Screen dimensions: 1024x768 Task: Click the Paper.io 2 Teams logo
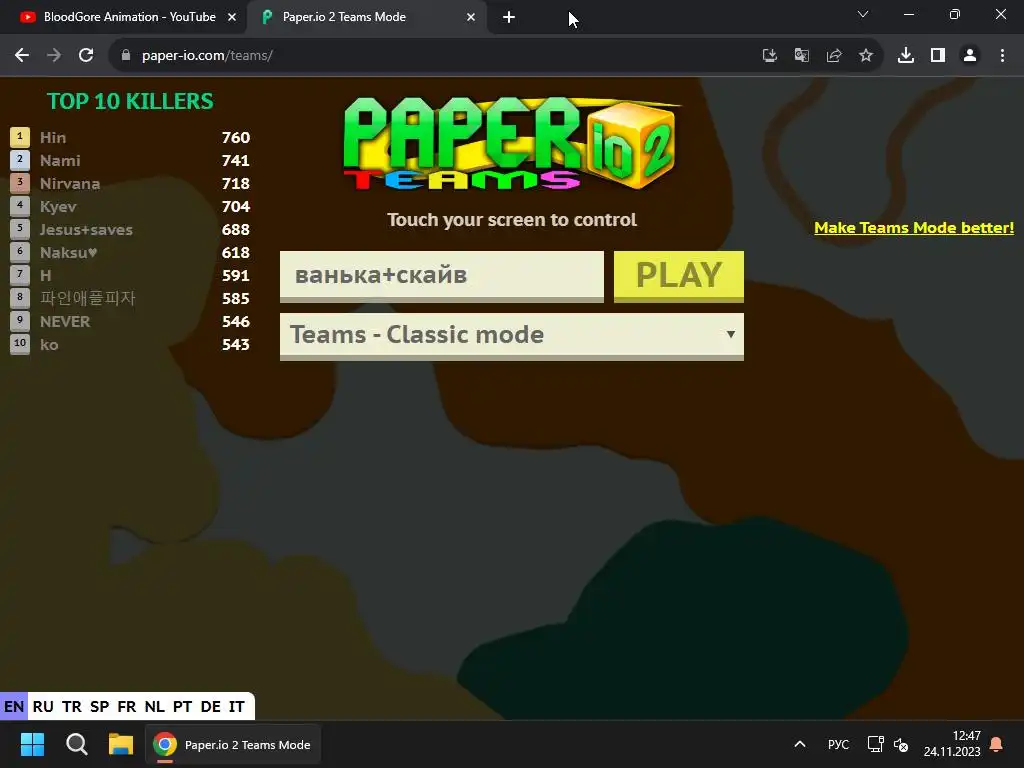tap(511, 144)
